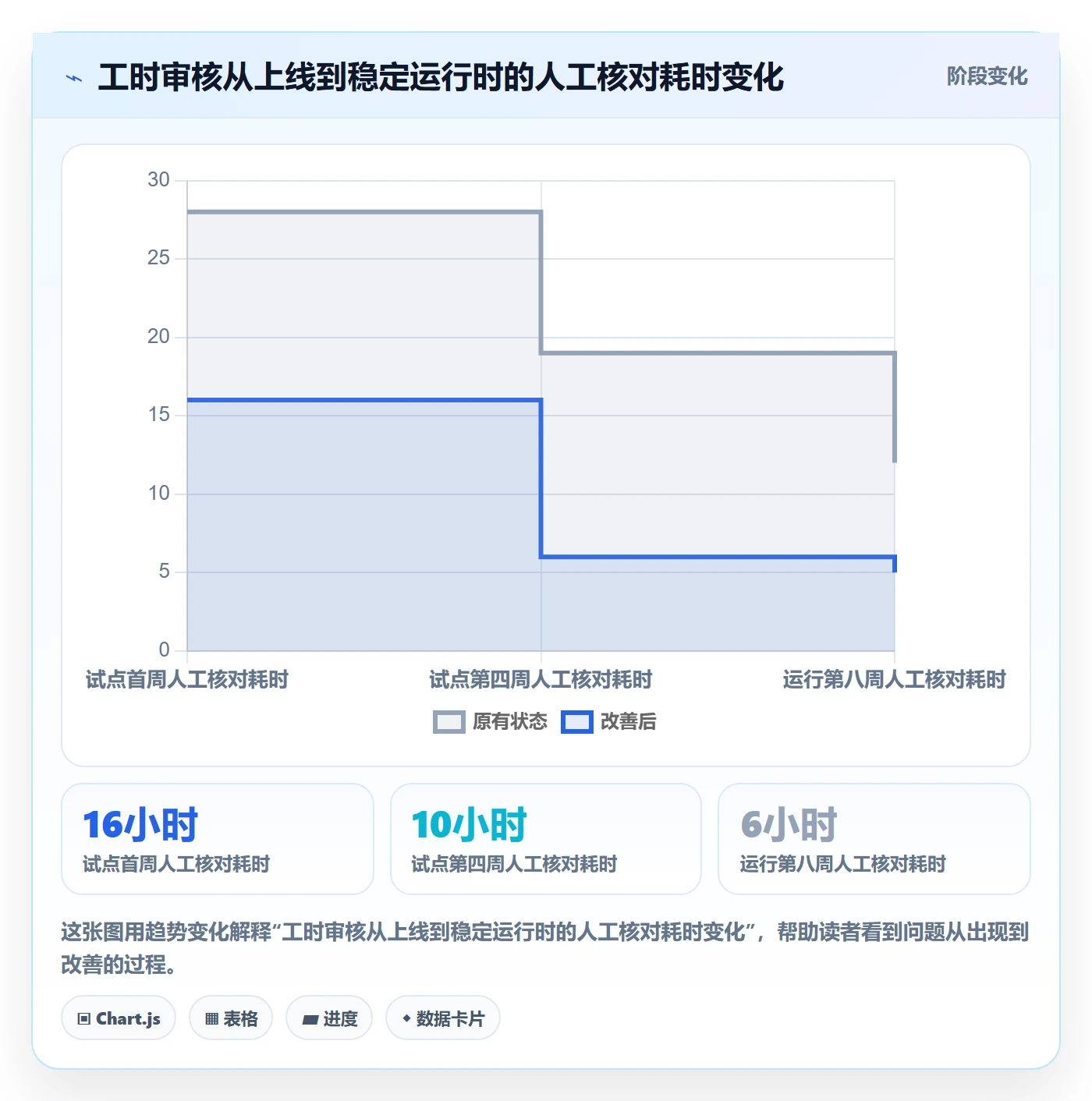Toggle the 原有状态 legend swatch
Image resolution: width=1092 pixels, height=1101 pixels.
448,722
